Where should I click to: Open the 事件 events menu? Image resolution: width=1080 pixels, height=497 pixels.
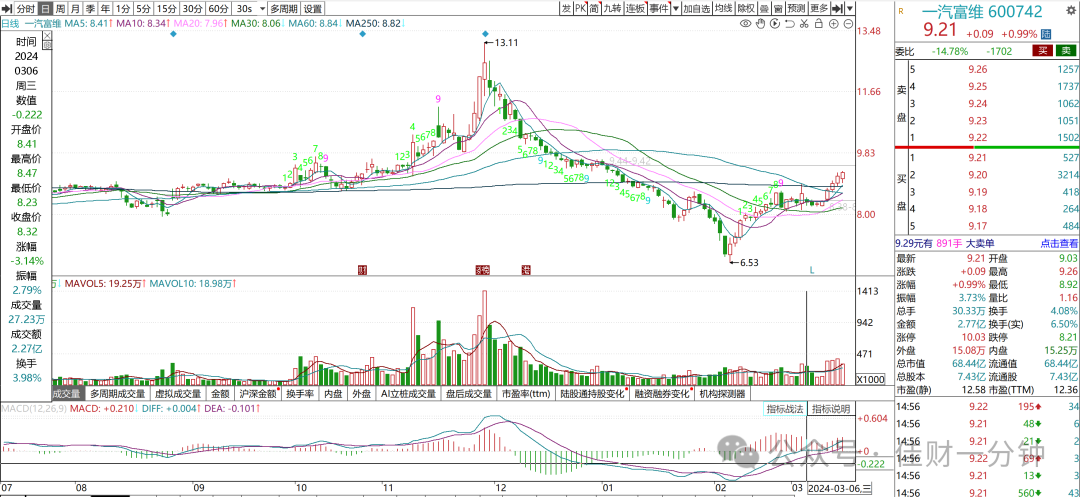(x=658, y=9)
